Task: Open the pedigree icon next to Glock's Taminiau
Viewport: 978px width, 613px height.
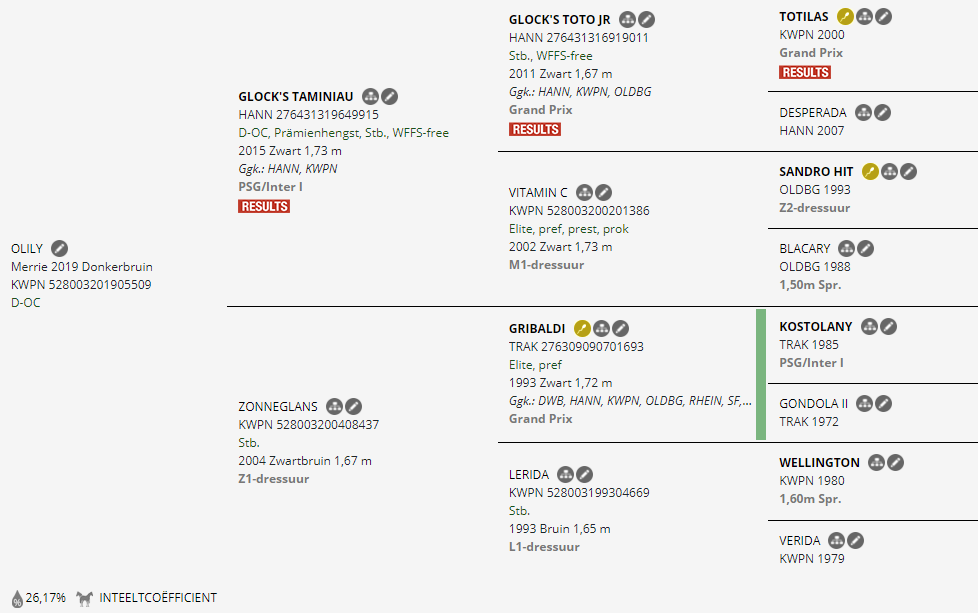Action: [371, 97]
